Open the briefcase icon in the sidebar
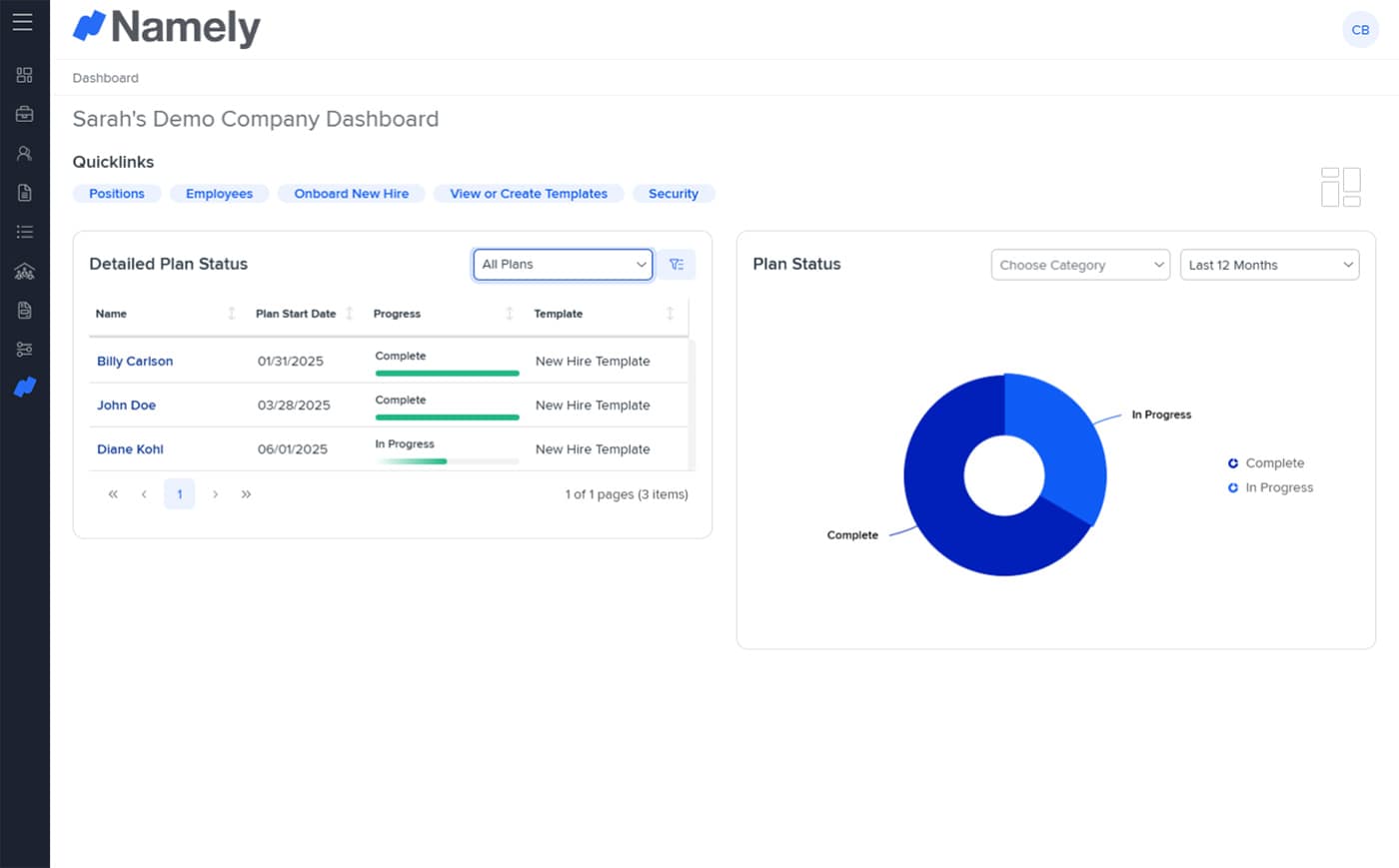Viewport: 1399px width, 868px height. pyautogui.click(x=24, y=114)
